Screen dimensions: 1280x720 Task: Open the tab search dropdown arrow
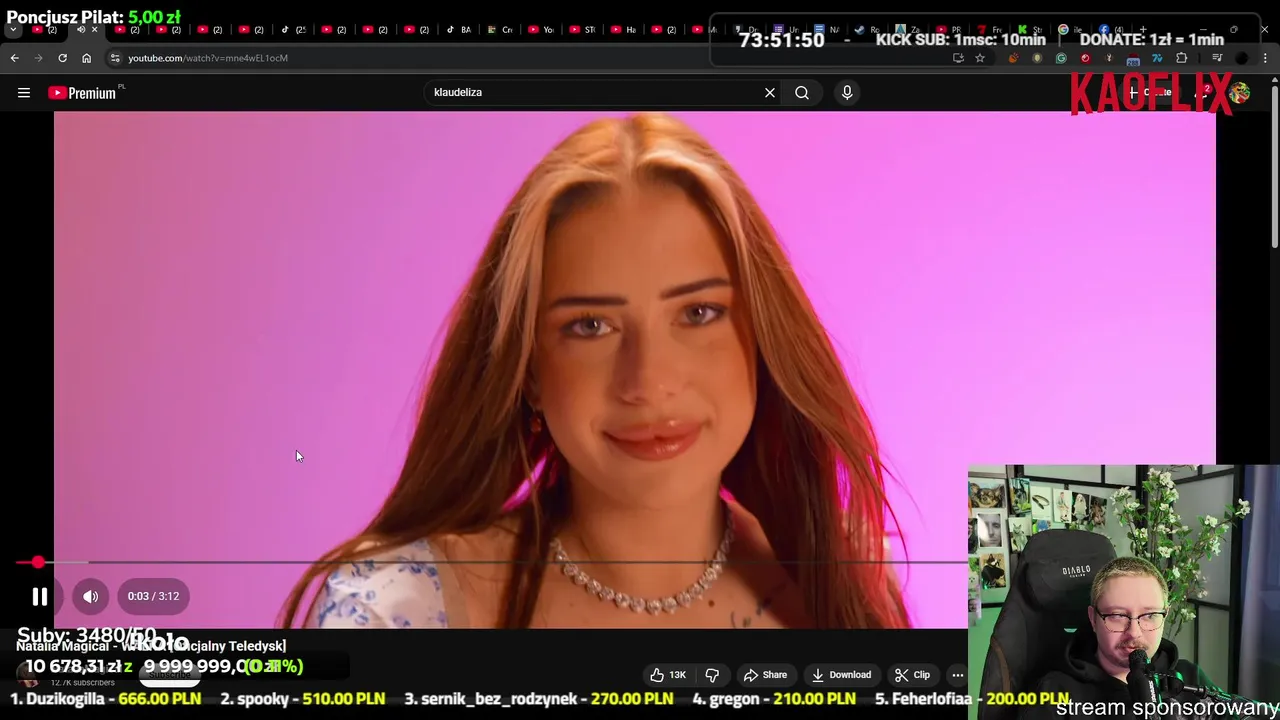[13, 30]
